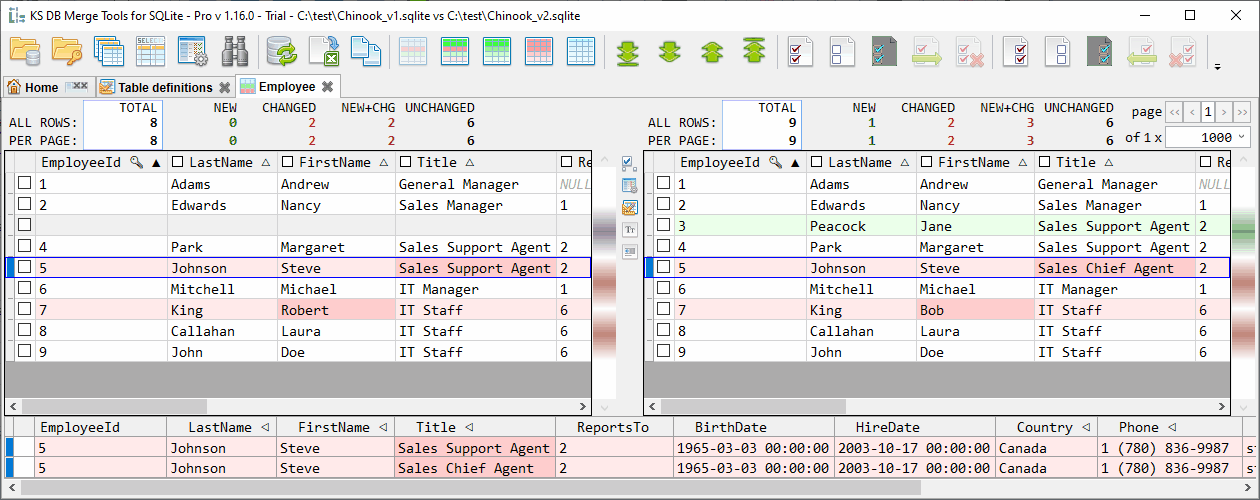Check row 1 Adams checkbox in left grid
Viewport: 1260px width, 500px height.
pyautogui.click(x=24, y=184)
